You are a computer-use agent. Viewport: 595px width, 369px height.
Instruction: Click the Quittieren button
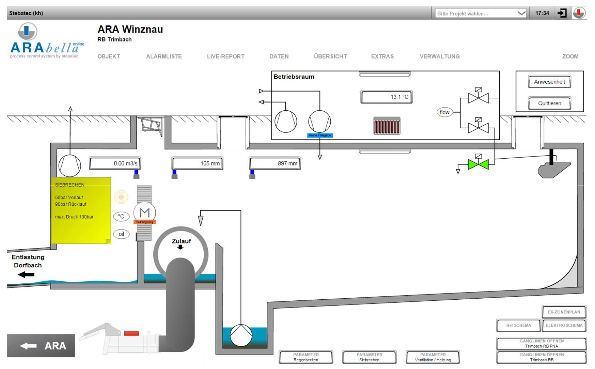549,103
